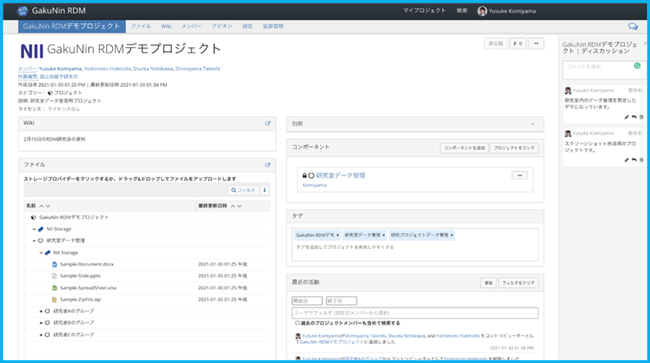The height and width of the screenshot is (363, 650).
Task: Click the comment input box
Action: pyautogui.click(x=603, y=70)
